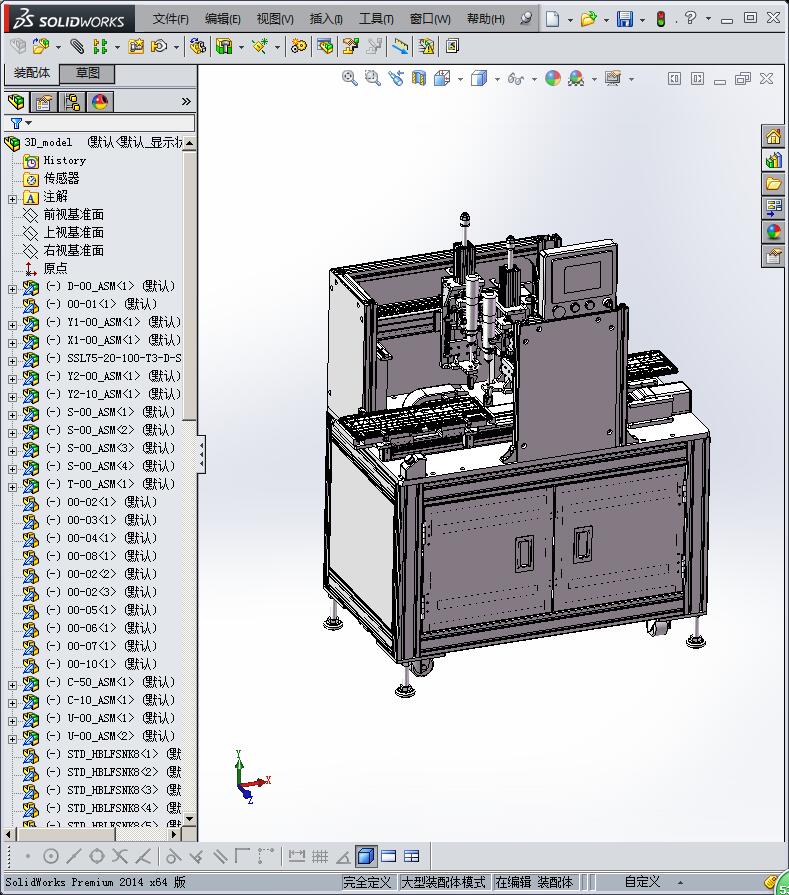
Task: Select the 3D_model root assembly
Action: pyautogui.click(x=48, y=142)
